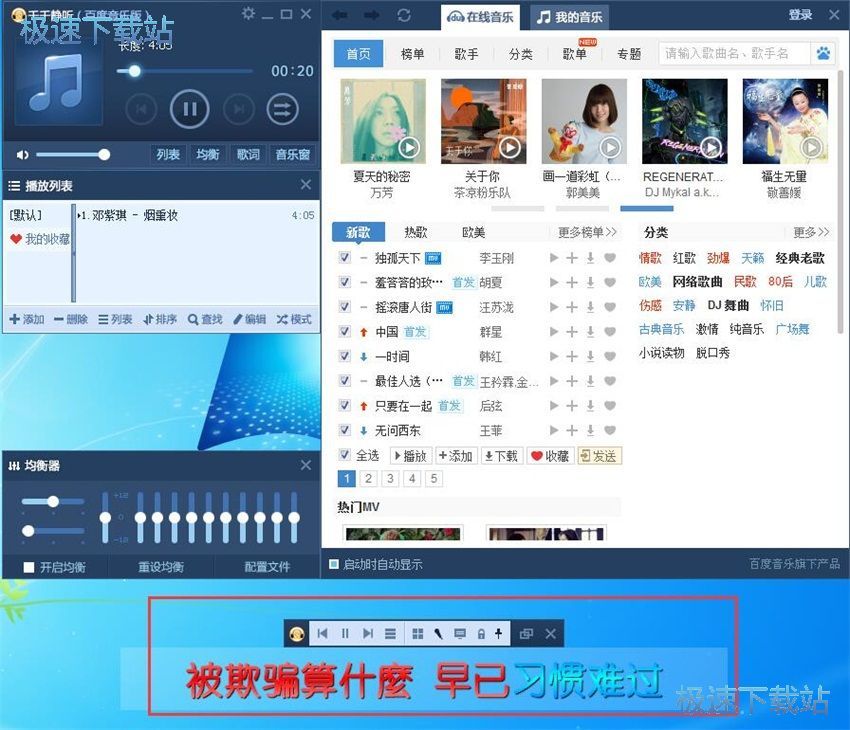The height and width of the screenshot is (730, 850).
Task: Click next track on the mini bar
Action: tap(368, 634)
